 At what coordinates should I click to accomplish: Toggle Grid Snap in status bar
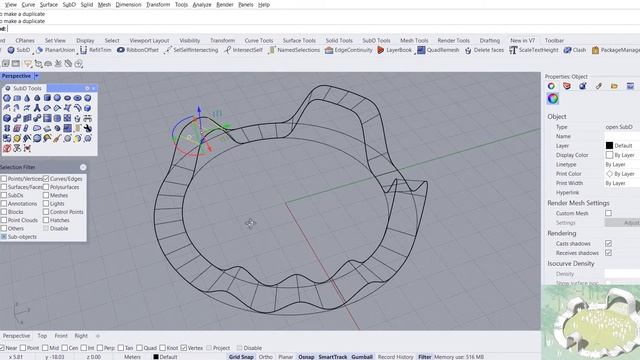(x=241, y=357)
